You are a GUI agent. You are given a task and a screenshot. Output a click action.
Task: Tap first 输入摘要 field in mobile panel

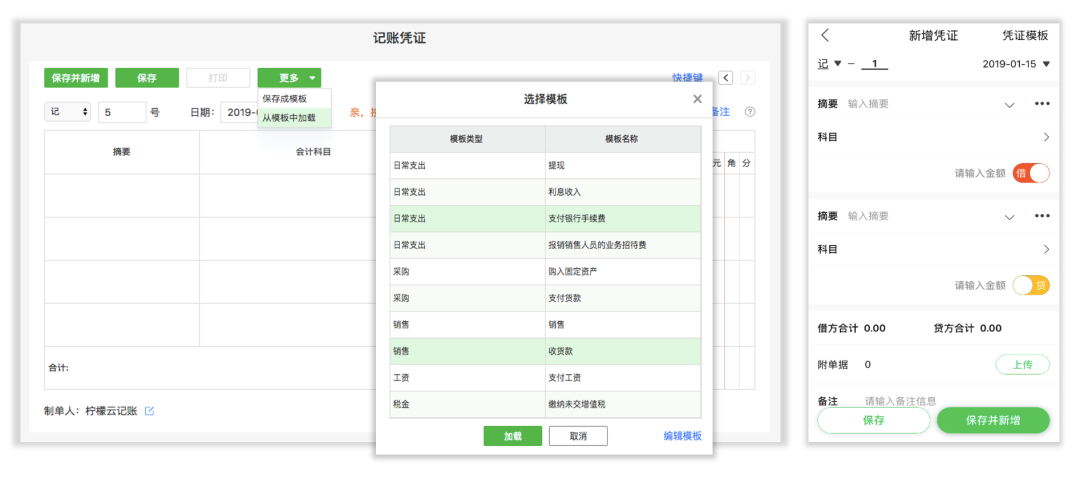pos(868,104)
